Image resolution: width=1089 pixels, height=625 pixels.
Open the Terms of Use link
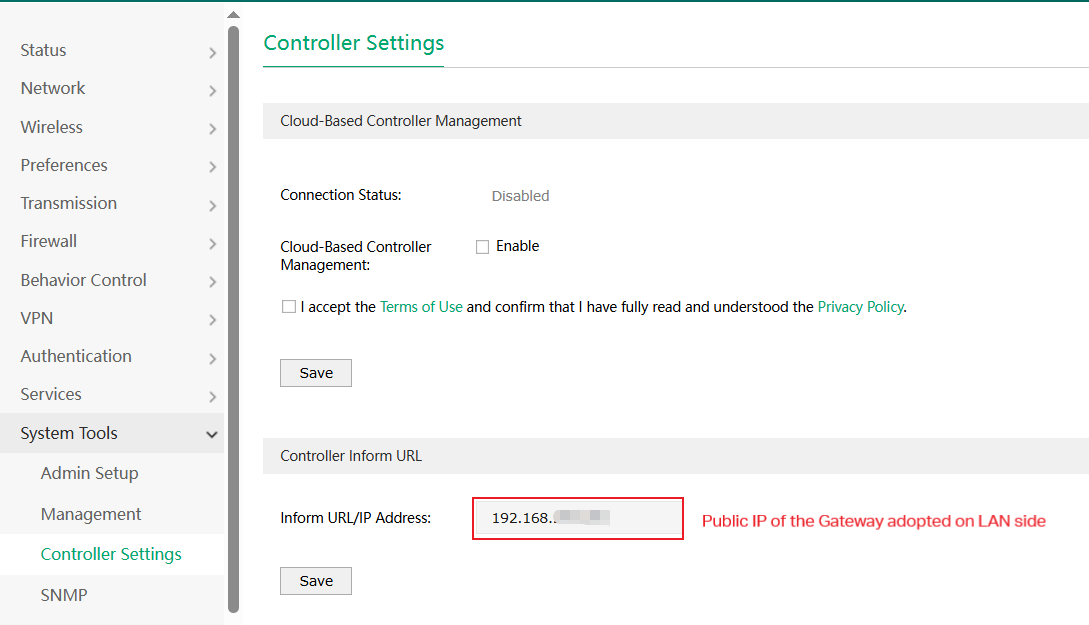(421, 307)
